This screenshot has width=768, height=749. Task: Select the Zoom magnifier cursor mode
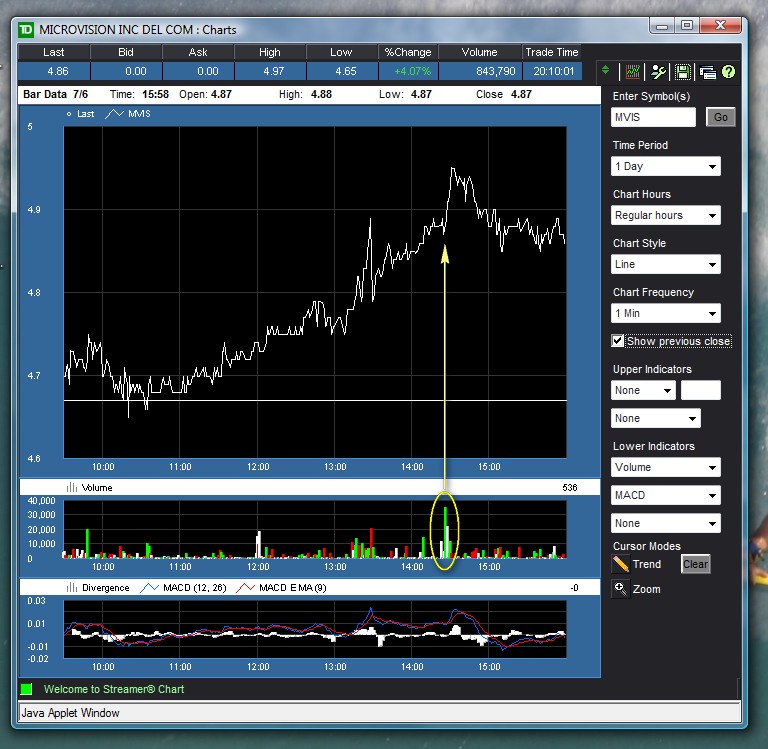(x=620, y=588)
